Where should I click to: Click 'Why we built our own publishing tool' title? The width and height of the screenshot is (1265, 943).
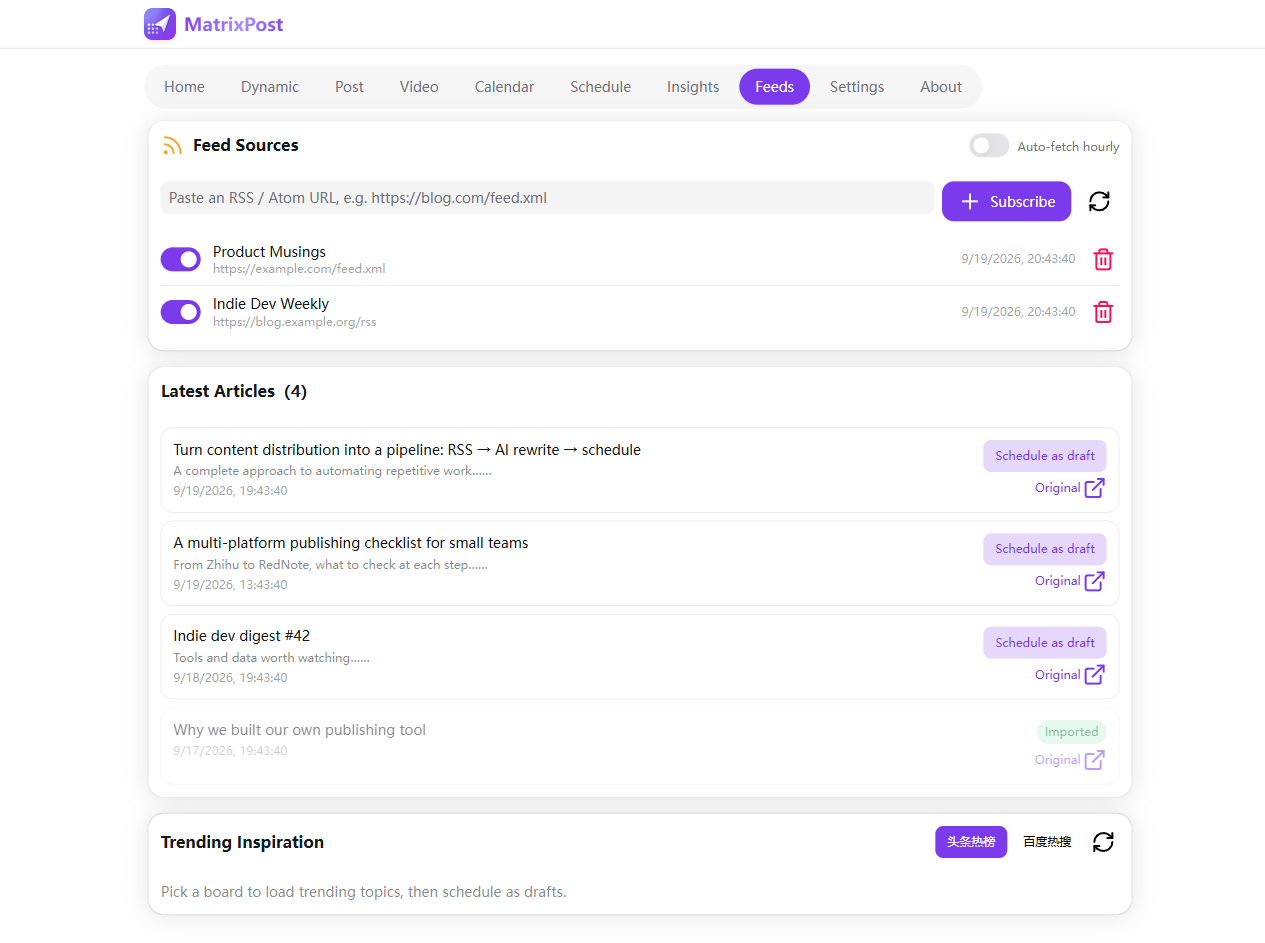300,730
